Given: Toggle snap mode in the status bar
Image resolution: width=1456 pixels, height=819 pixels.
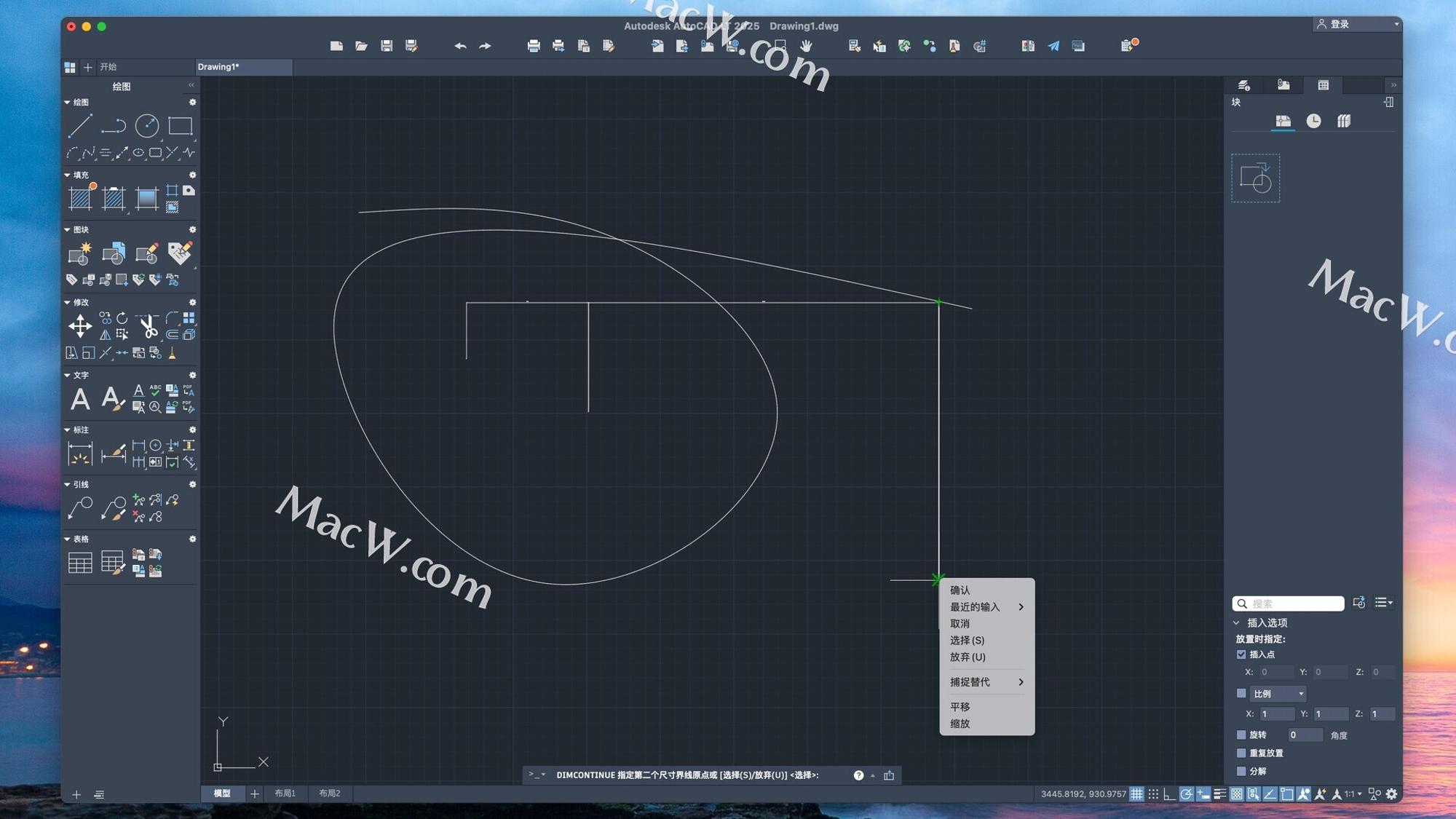Looking at the screenshot, I should click(1153, 794).
